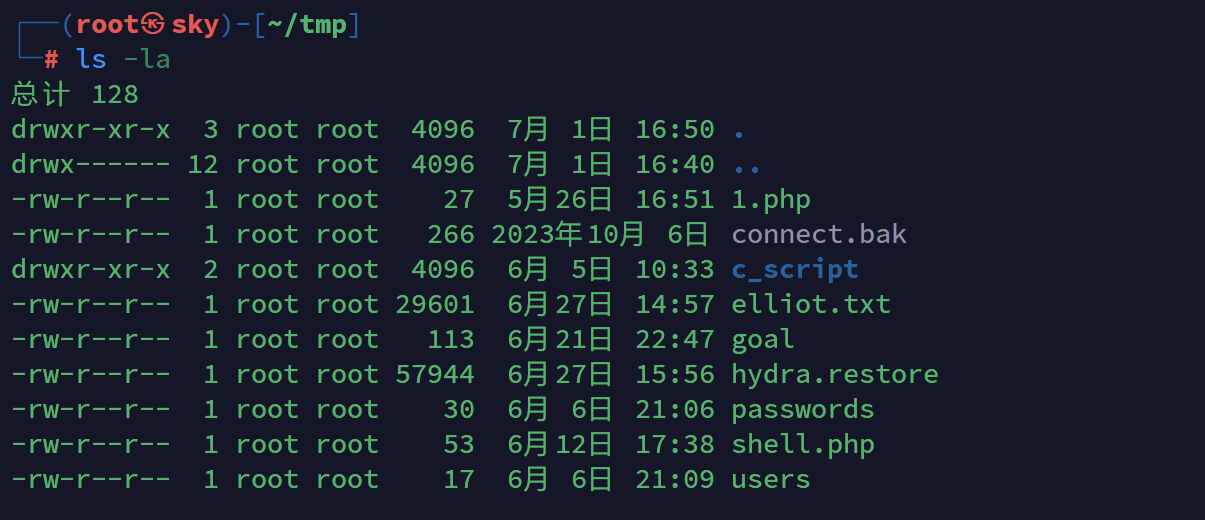Screen dimensions: 1205x520
Task: Select the elliot.txt filename
Action: [811, 304]
